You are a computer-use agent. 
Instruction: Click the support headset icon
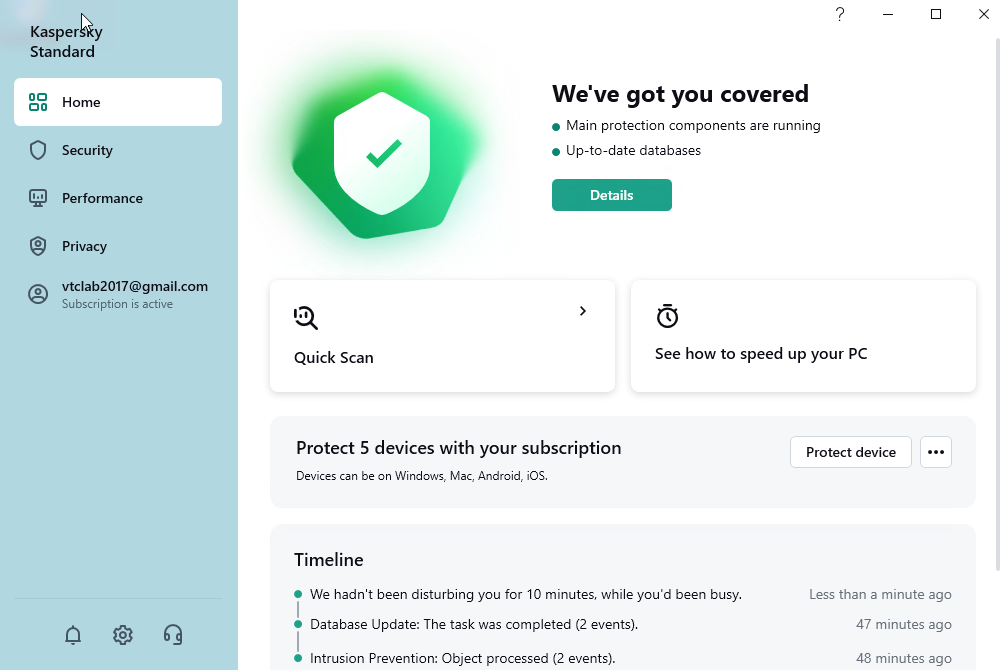pyautogui.click(x=173, y=635)
